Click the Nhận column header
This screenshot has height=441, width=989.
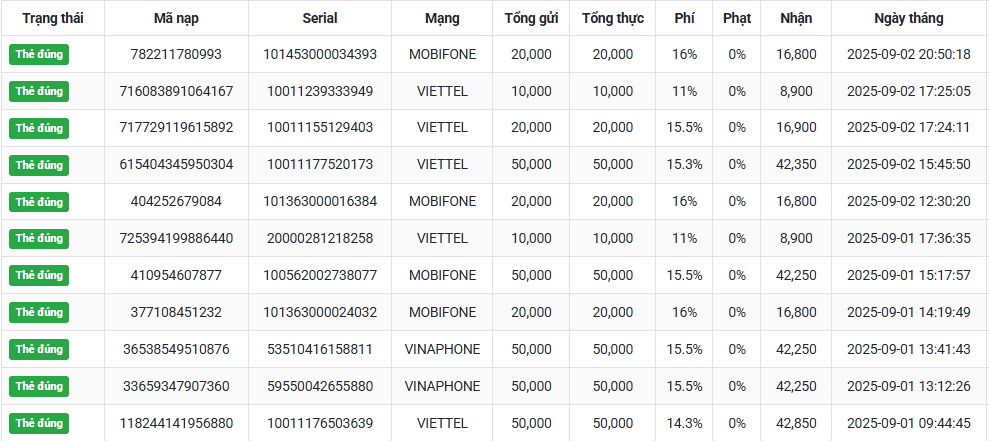[796, 18]
